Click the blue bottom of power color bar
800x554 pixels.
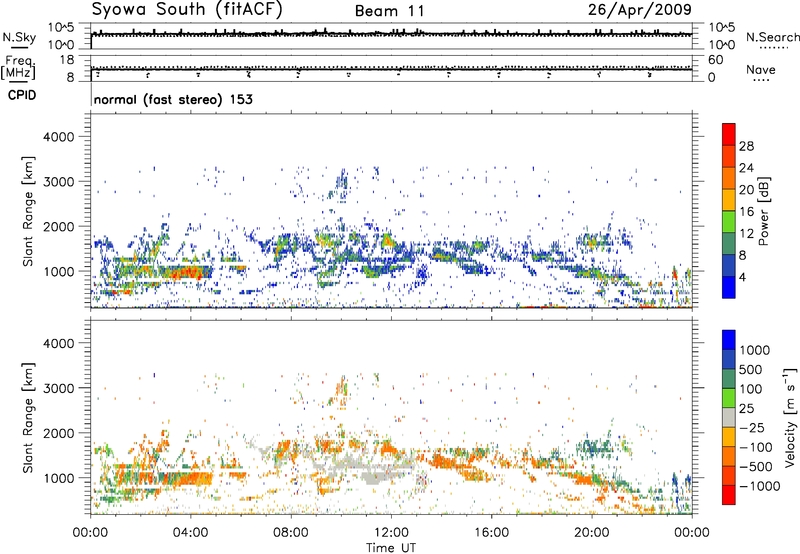[x=729, y=287]
